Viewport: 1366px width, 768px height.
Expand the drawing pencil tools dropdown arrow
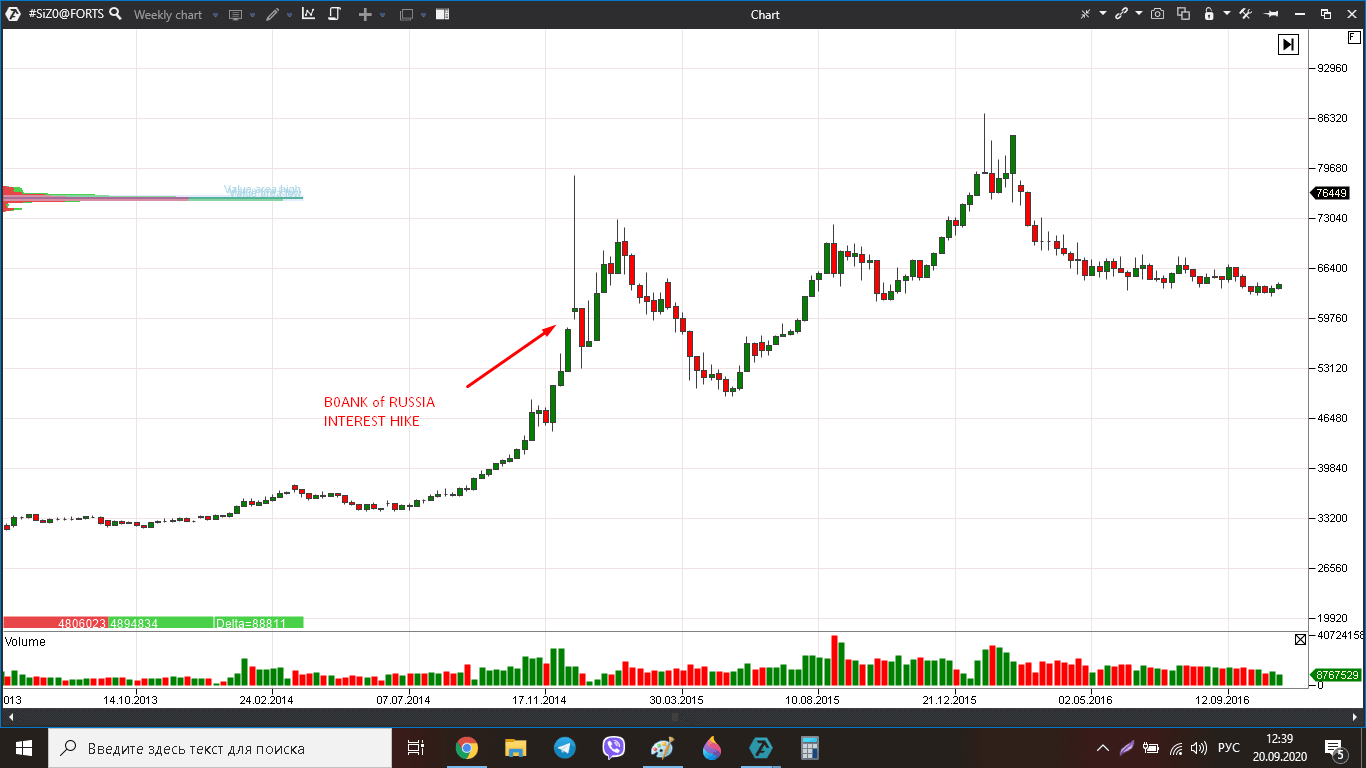[x=290, y=15]
